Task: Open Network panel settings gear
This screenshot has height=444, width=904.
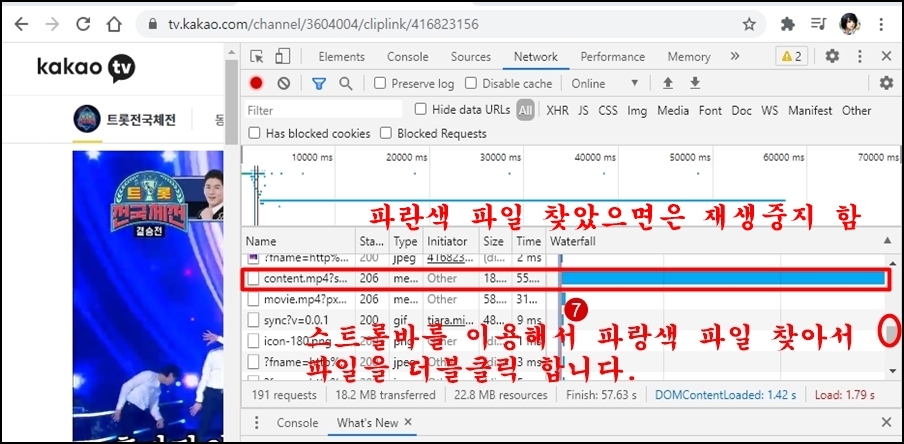Action: click(886, 83)
